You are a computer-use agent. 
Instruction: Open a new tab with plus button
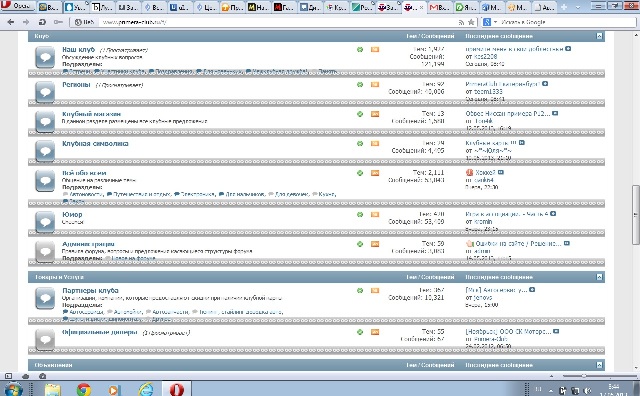(564, 7)
